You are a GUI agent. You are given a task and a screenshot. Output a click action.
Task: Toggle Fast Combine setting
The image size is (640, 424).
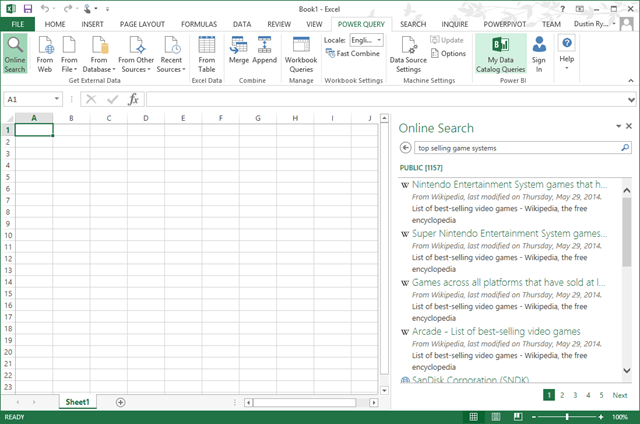[353, 53]
